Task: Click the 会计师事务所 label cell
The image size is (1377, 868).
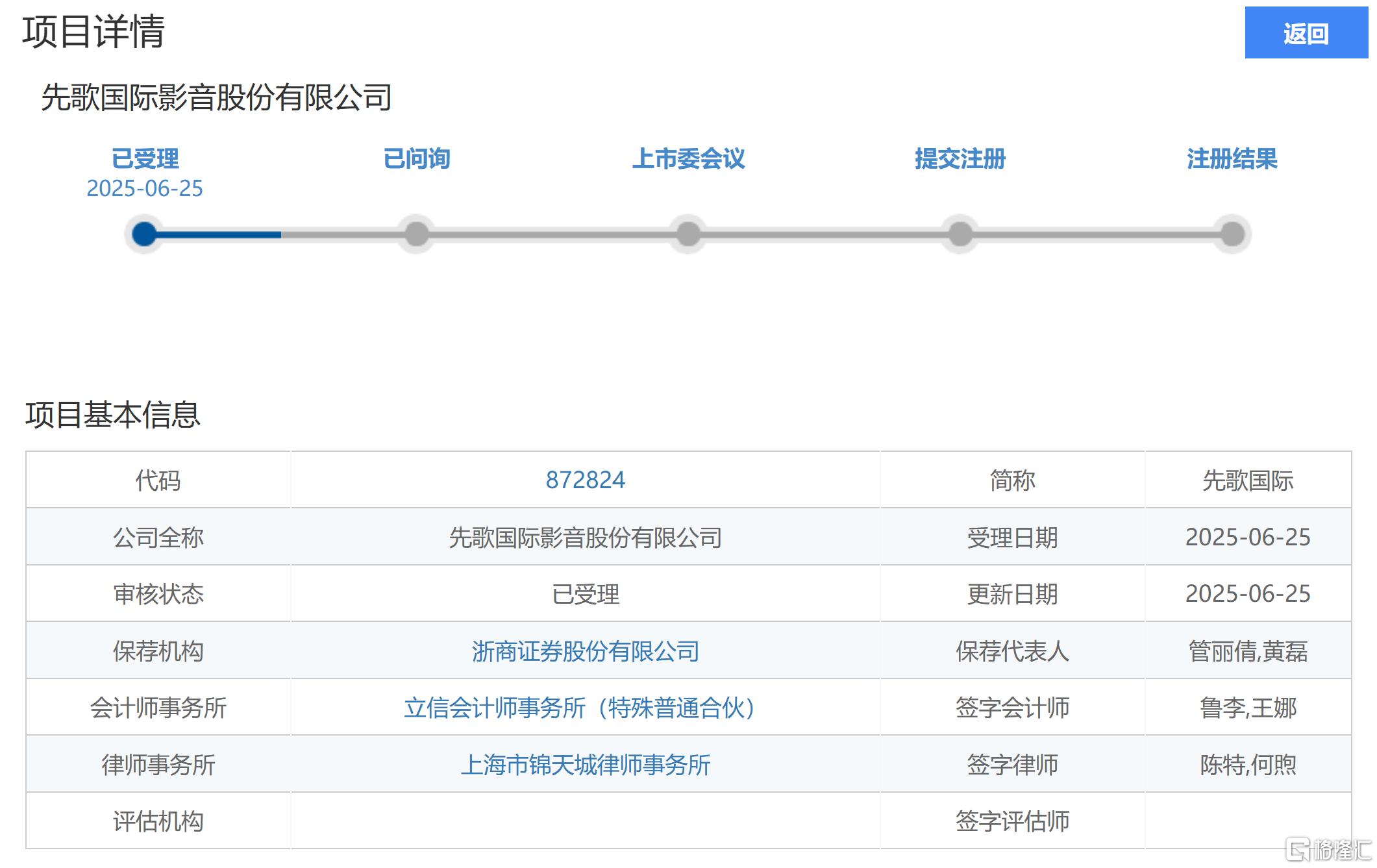Action: click(x=158, y=708)
